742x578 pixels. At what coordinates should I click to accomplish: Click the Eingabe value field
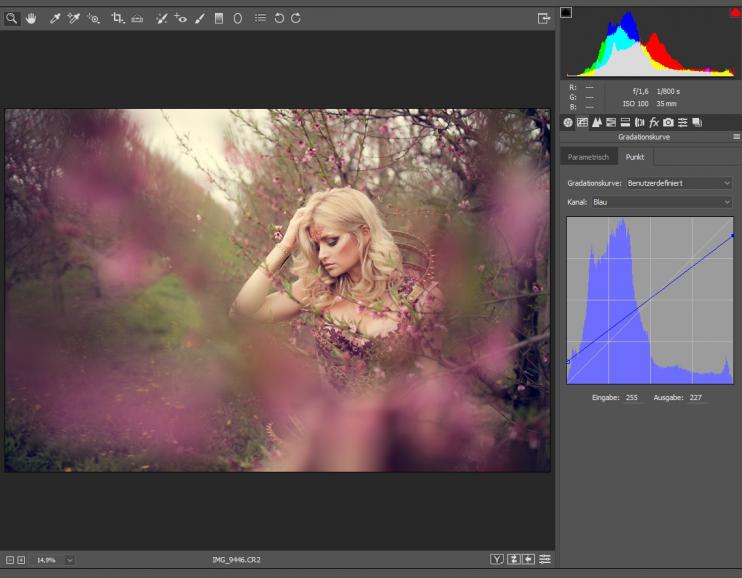click(633, 398)
